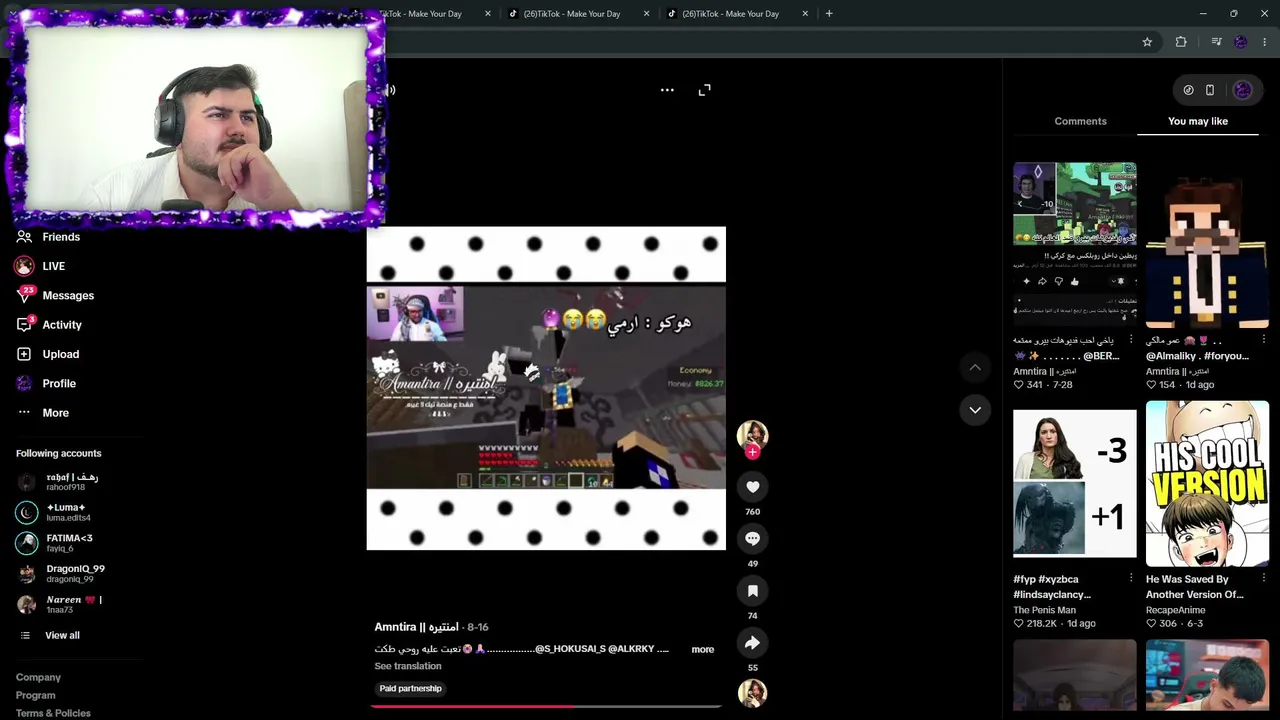This screenshot has height=720, width=1280.
Task: Share the video via arrow icon
Action: click(x=753, y=643)
